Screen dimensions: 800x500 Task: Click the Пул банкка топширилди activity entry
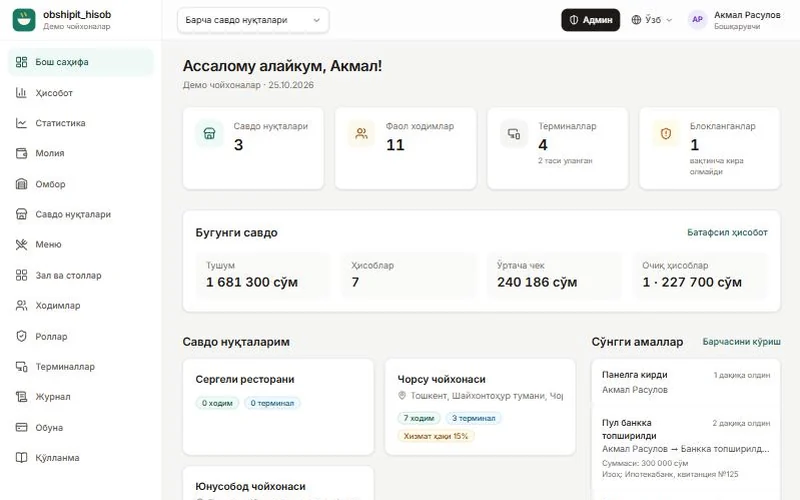coord(686,448)
